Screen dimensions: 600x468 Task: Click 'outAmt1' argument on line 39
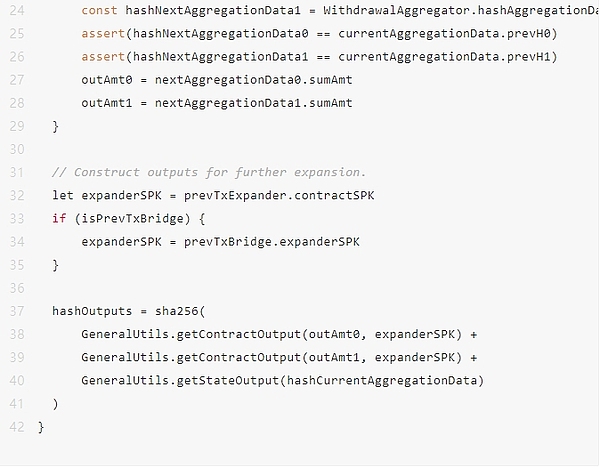tap(329, 358)
